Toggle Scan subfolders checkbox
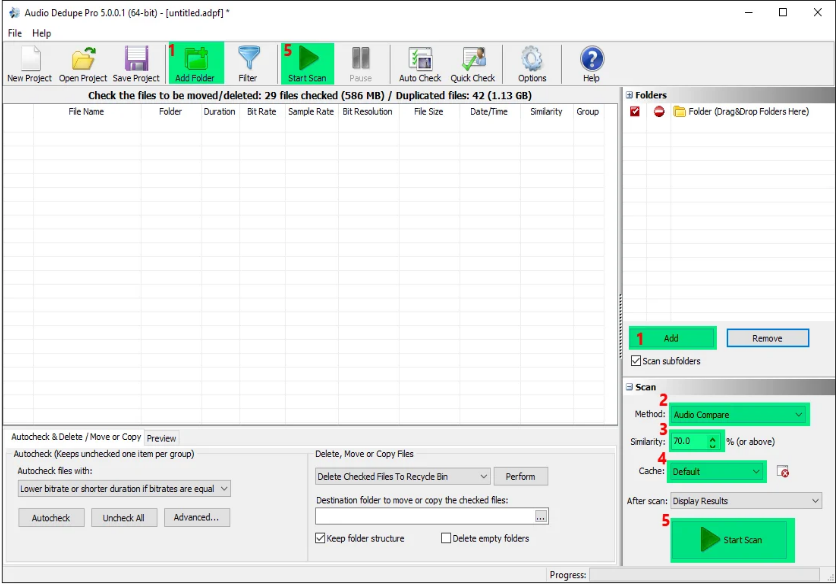This screenshot has width=836, height=584. (x=636, y=361)
